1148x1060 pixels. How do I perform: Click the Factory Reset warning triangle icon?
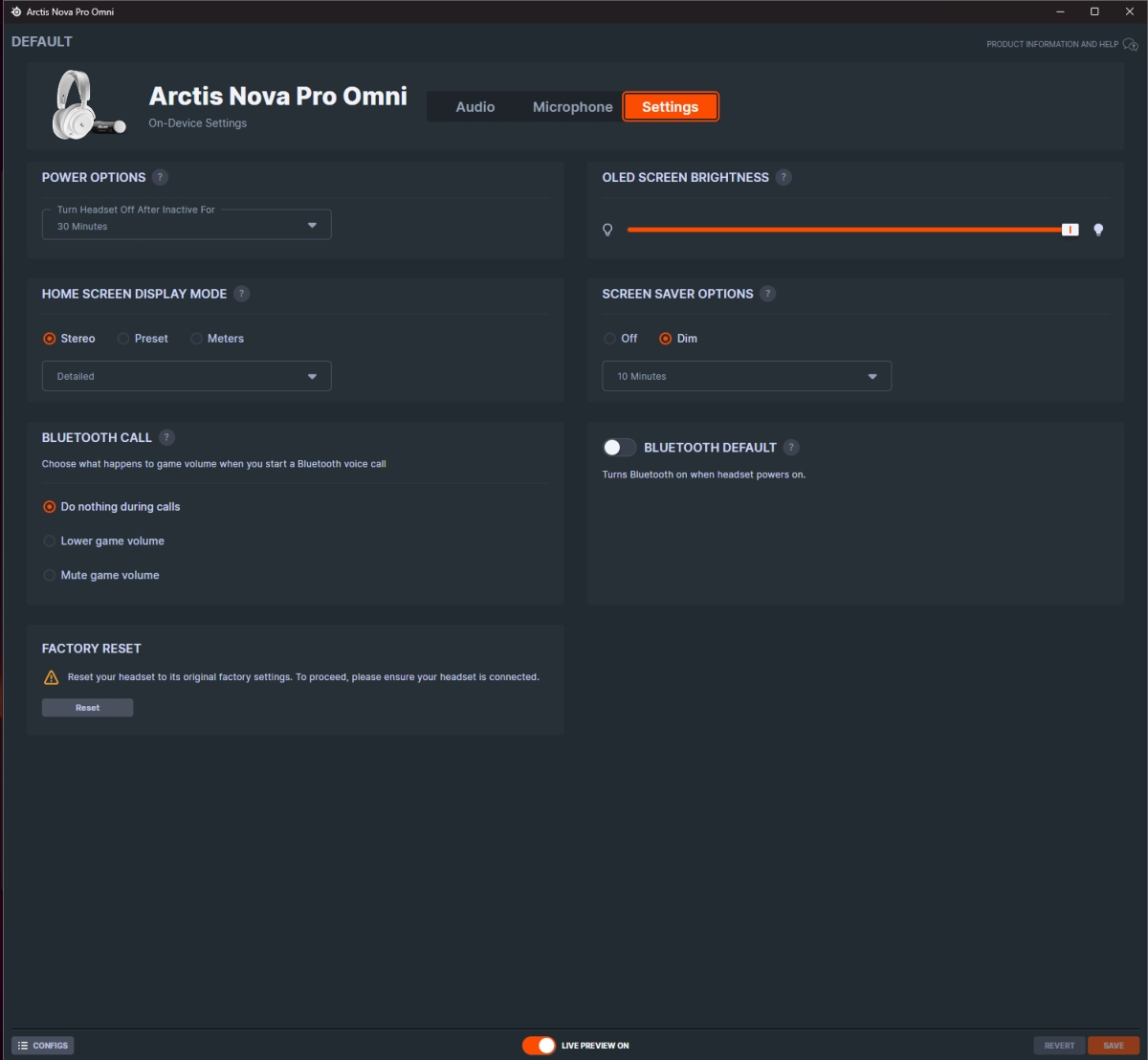pos(52,677)
